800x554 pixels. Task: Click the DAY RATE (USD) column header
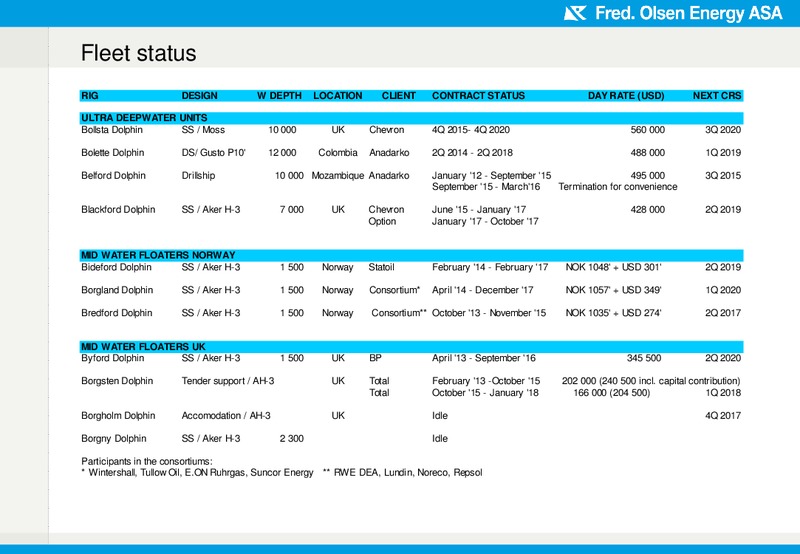point(626,95)
